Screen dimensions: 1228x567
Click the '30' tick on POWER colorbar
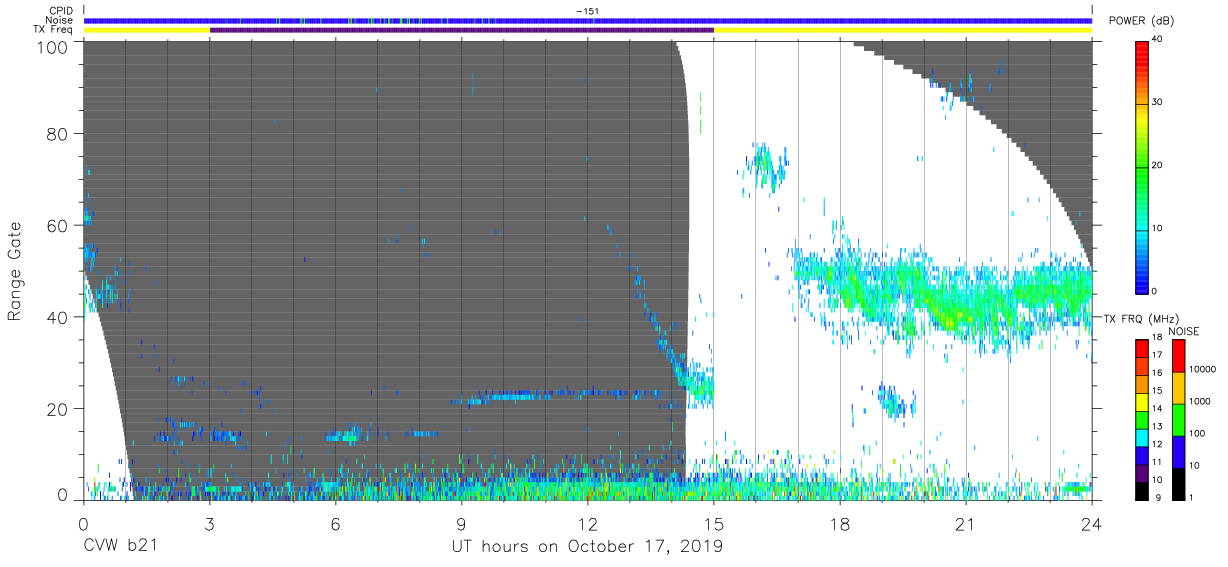click(x=1158, y=102)
